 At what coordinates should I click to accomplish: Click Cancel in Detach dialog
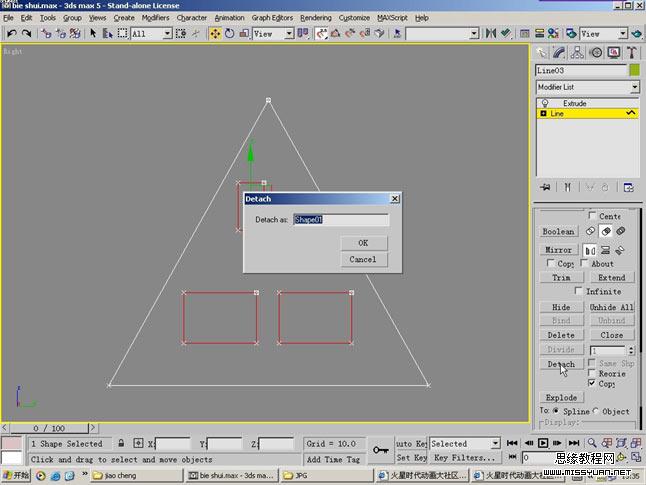pyautogui.click(x=364, y=259)
